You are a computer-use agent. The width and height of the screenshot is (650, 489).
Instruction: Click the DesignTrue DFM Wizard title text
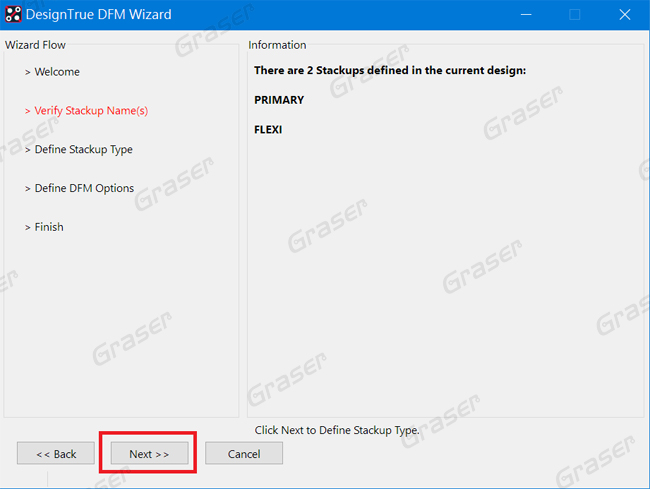pyautogui.click(x=98, y=15)
